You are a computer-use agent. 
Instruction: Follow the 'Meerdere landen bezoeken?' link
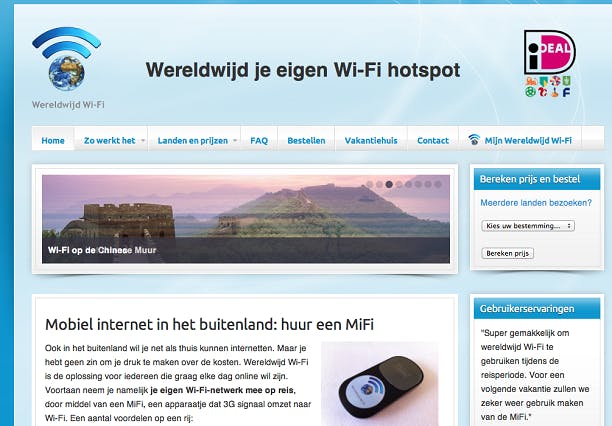click(536, 203)
